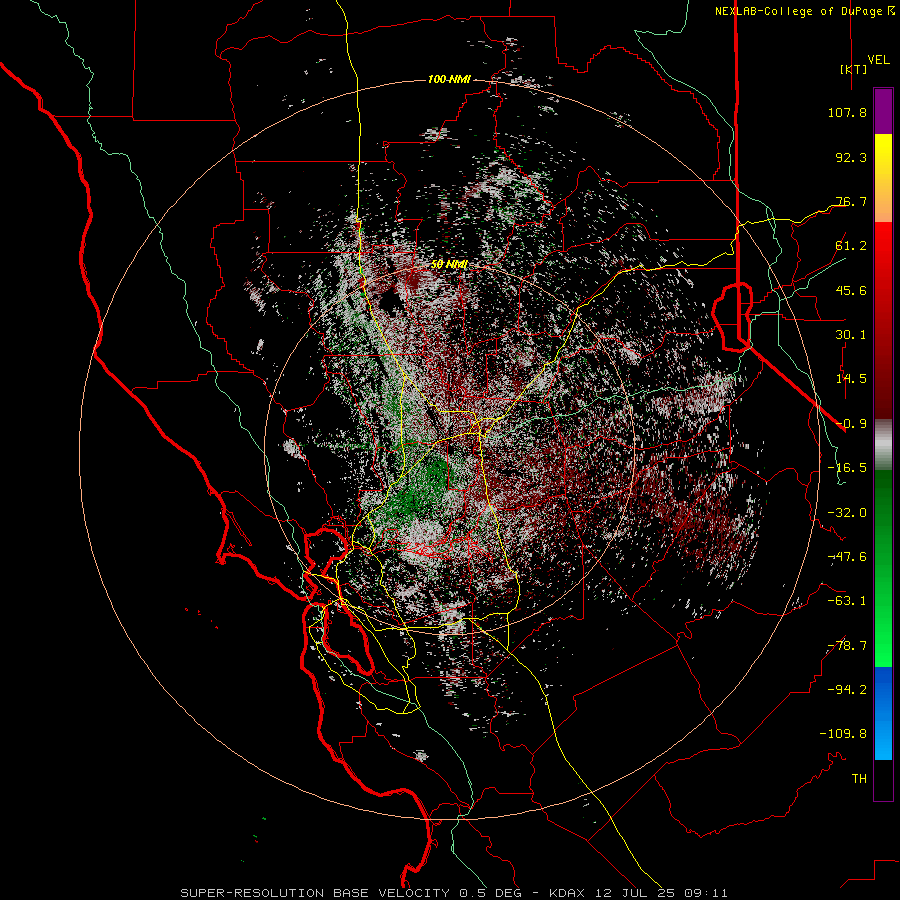Select the 92.3 legend value
The image size is (900, 900).
coord(851,157)
